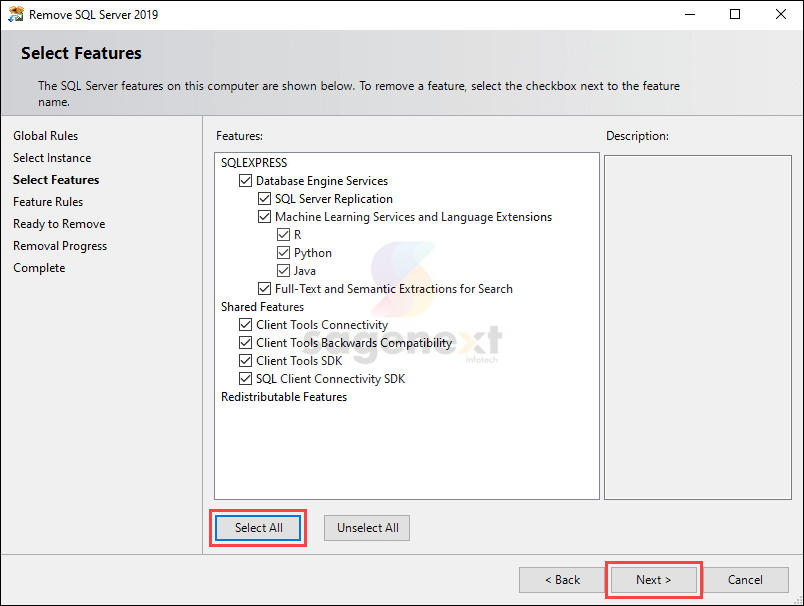Viewport: 804px width, 606px height.
Task: Toggle Client Tools Connectivity checkbox
Action: tap(245, 325)
